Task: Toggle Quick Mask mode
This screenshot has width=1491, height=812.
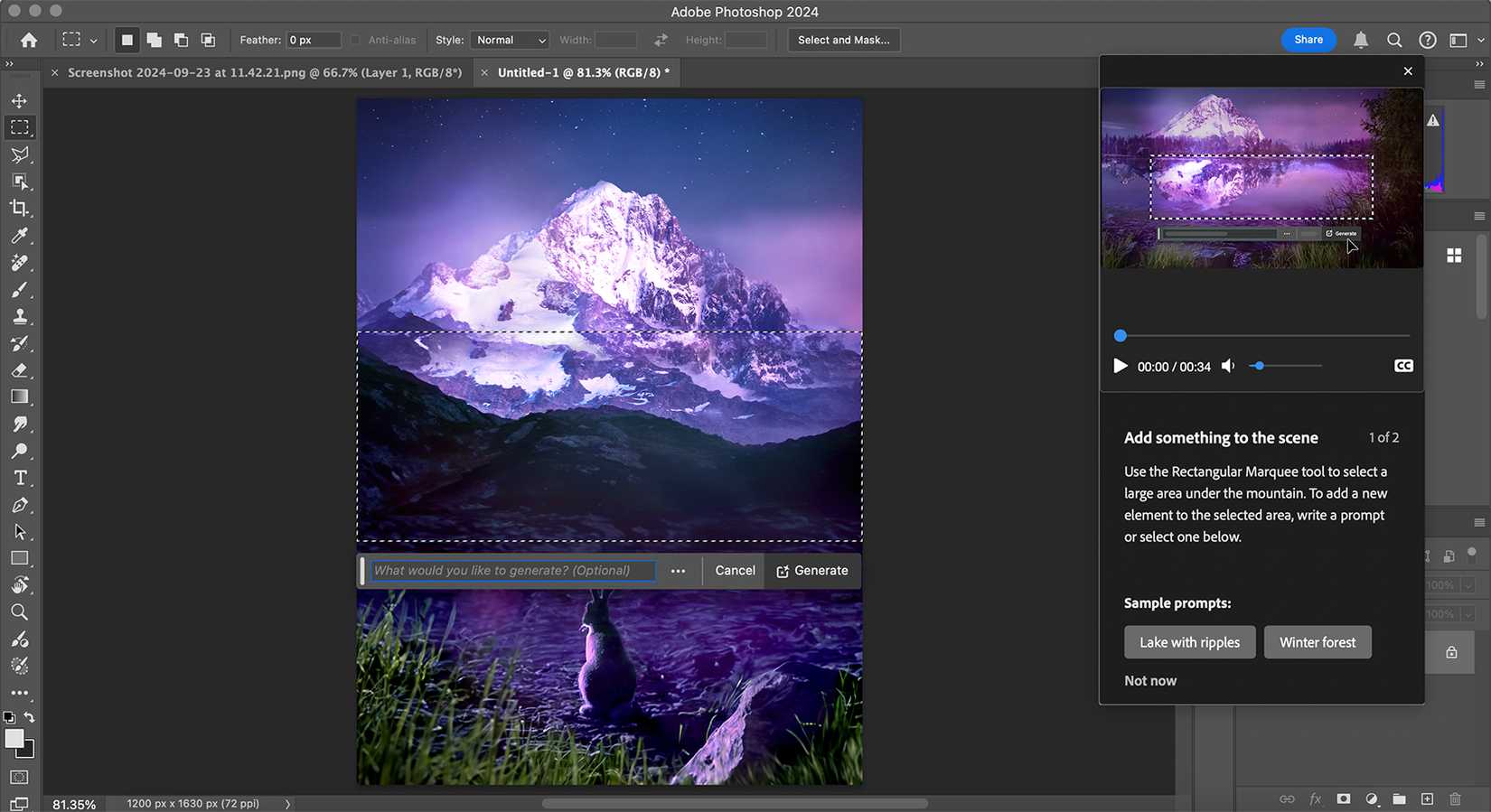Action: pyautogui.click(x=19, y=777)
